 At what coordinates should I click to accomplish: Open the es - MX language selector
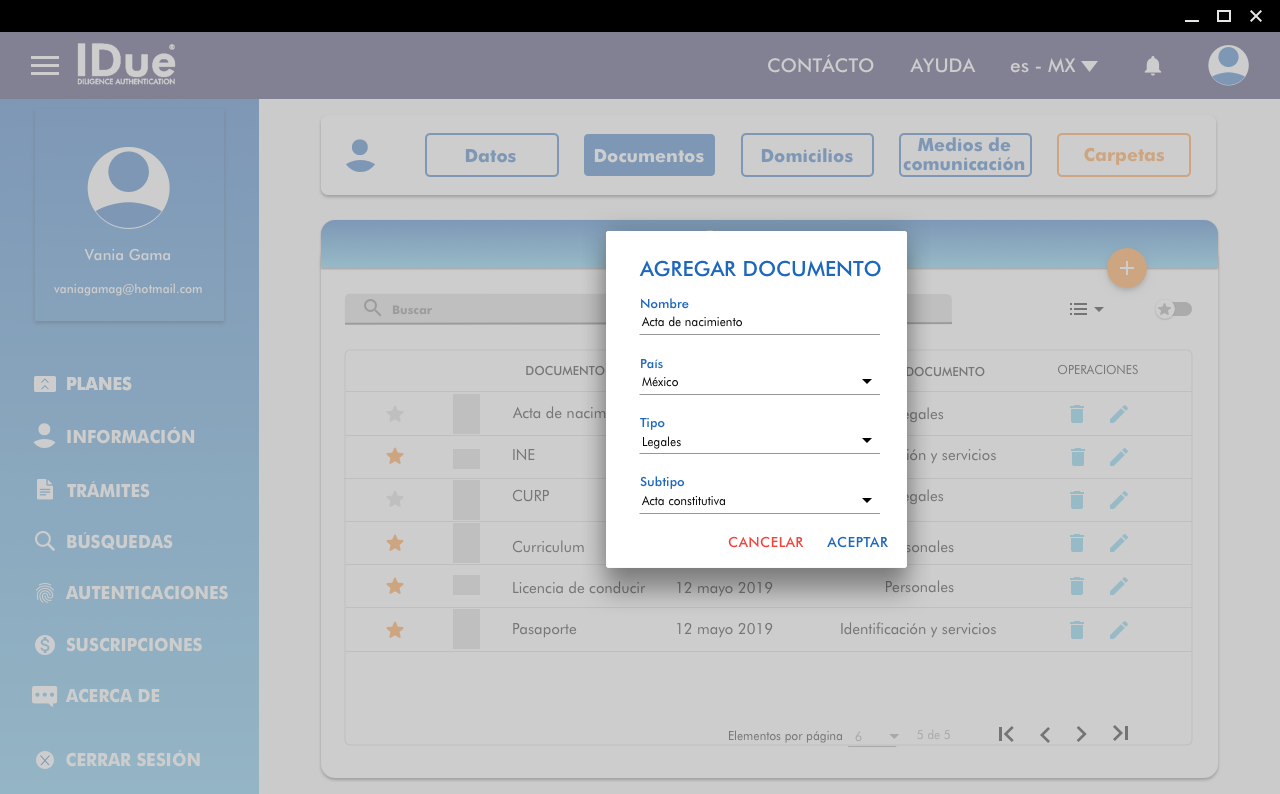tap(1053, 66)
